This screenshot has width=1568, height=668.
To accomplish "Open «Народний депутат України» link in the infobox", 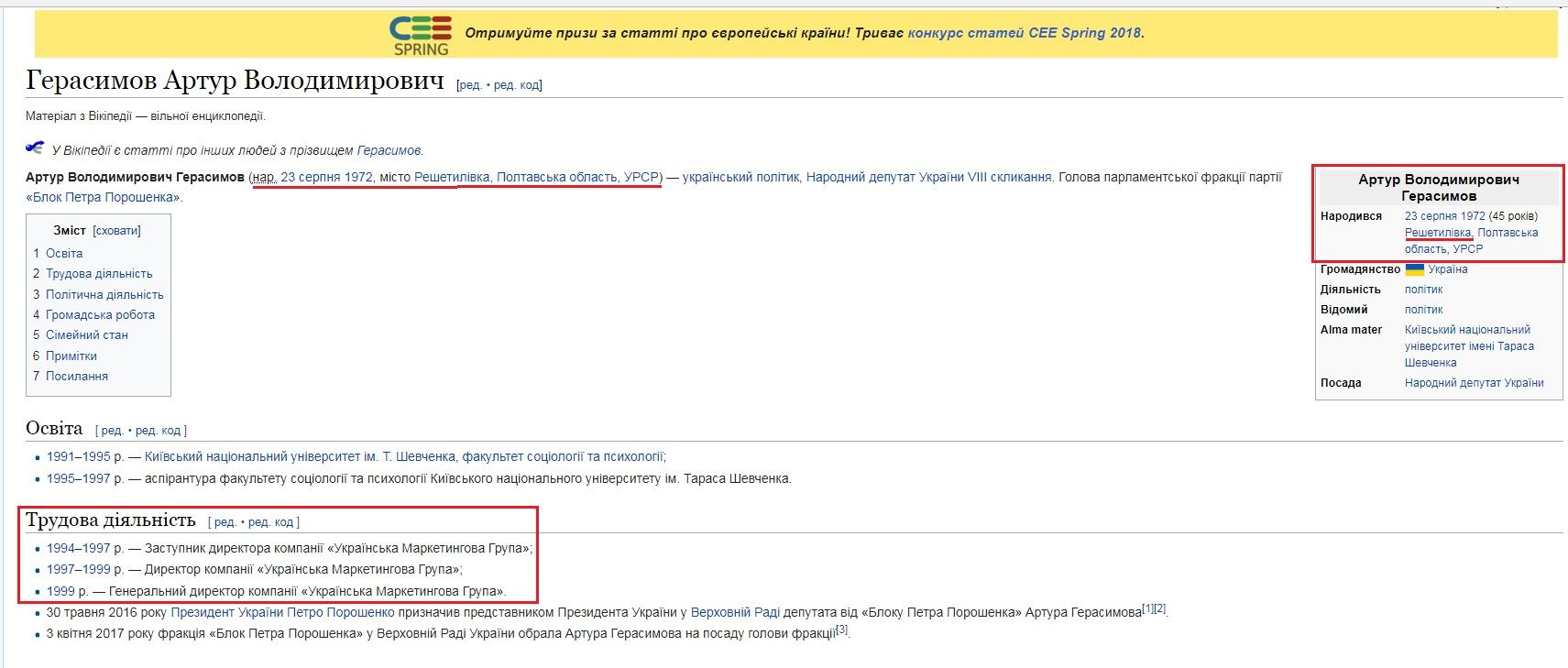I will coord(1474,383).
